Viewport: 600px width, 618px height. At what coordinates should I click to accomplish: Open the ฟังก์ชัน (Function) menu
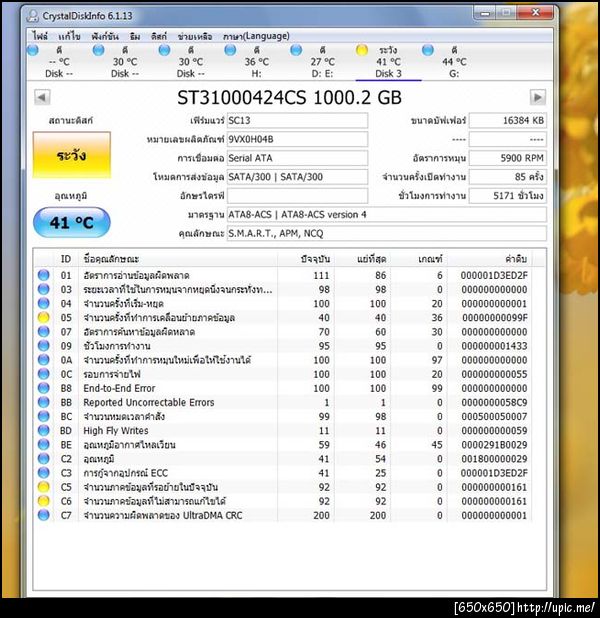(x=105, y=36)
